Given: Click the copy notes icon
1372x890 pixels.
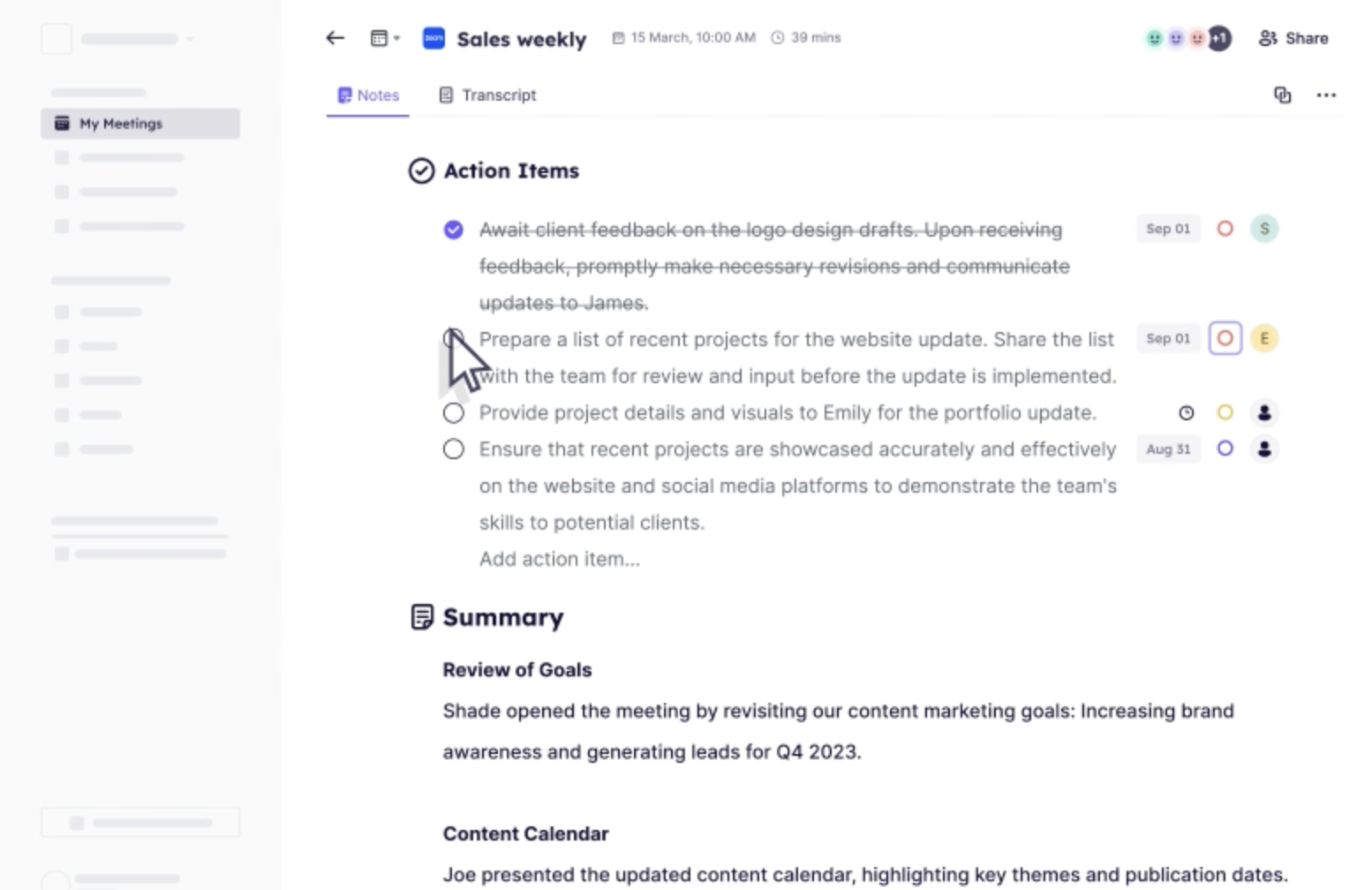Looking at the screenshot, I should coord(1282,95).
